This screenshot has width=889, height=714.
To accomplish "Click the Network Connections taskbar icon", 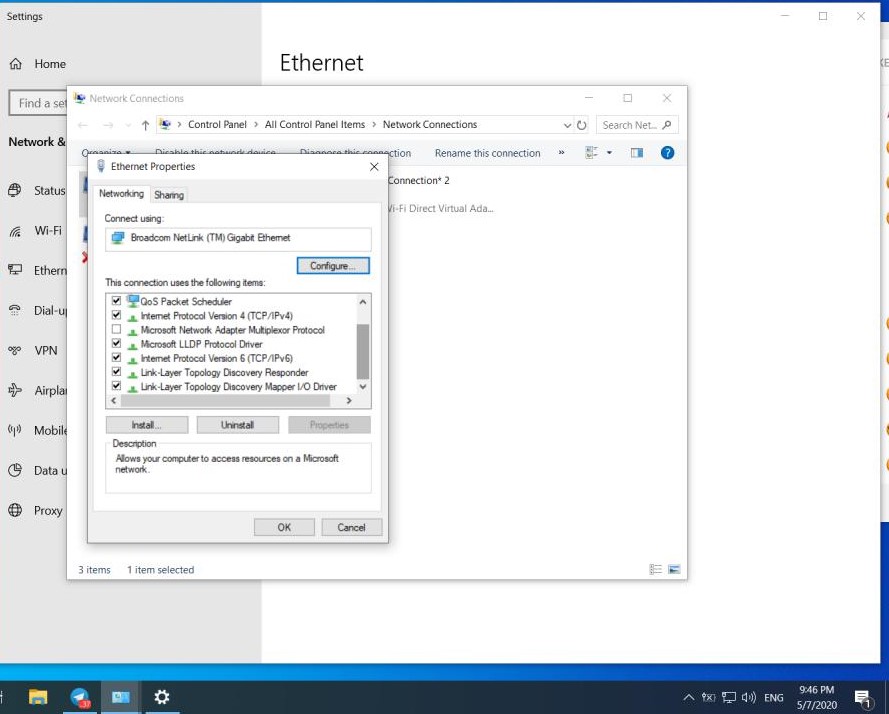I will pos(121,697).
